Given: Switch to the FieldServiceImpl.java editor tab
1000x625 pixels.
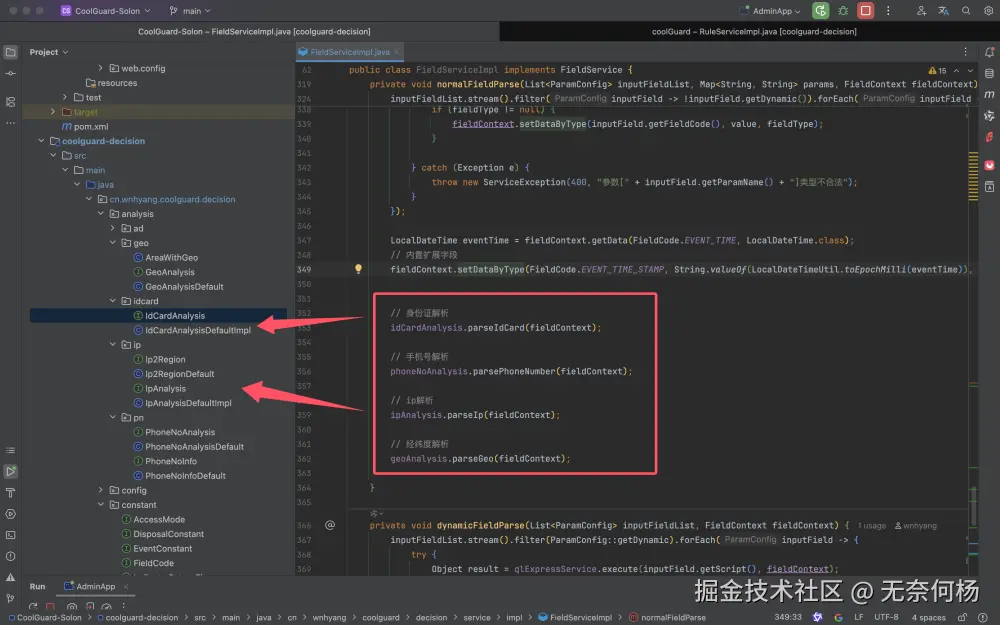Looking at the screenshot, I should (x=348, y=51).
